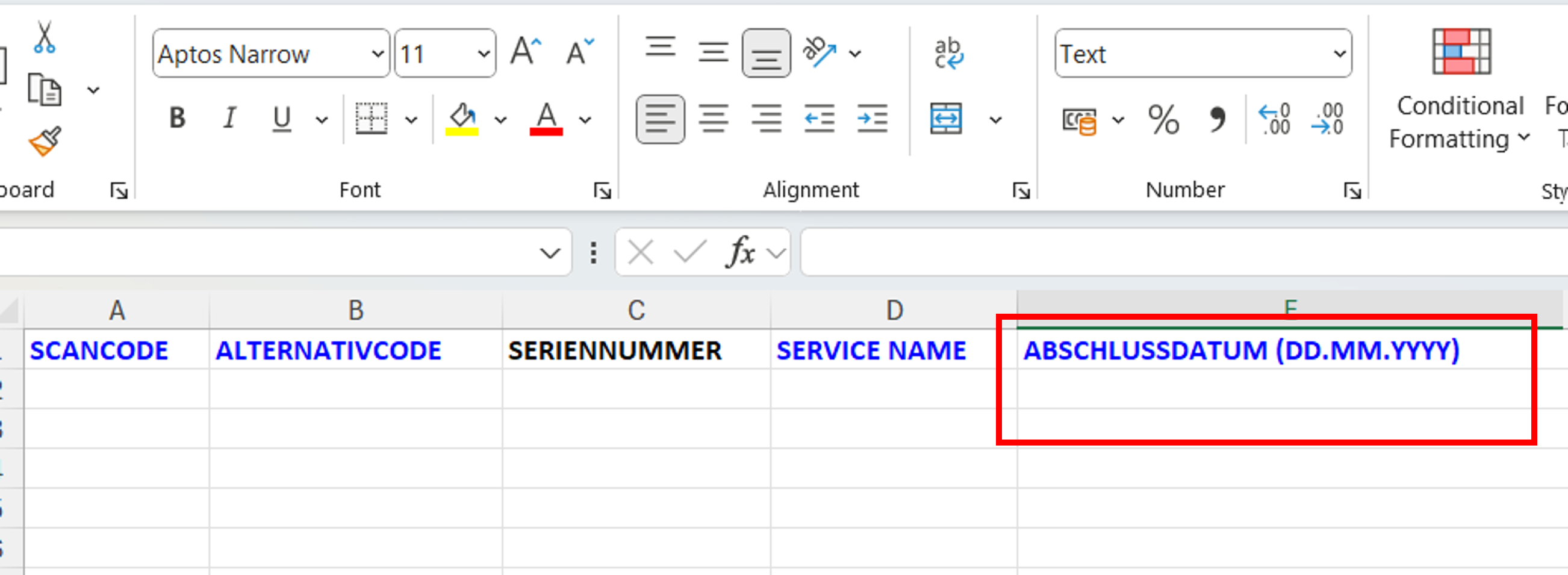1568x575 pixels.
Task: Toggle Italic formatting
Action: pos(229,118)
